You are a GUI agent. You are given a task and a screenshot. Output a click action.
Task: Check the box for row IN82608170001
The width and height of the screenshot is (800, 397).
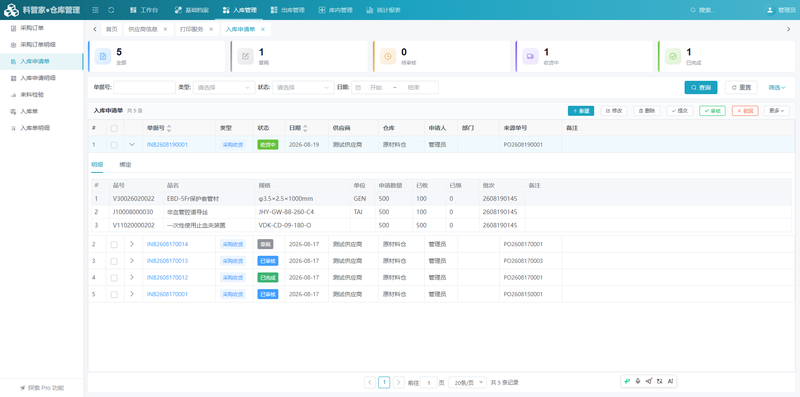point(114,294)
